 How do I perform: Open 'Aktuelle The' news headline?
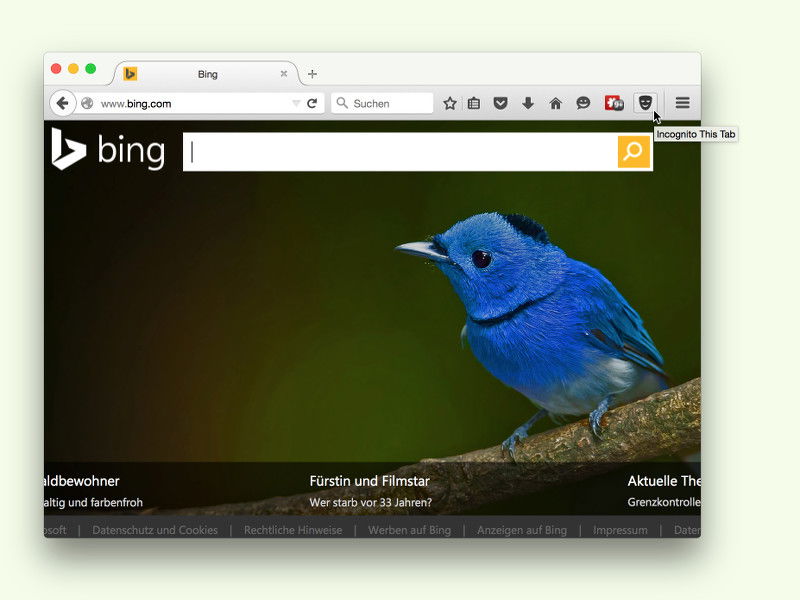pyautogui.click(x=664, y=481)
